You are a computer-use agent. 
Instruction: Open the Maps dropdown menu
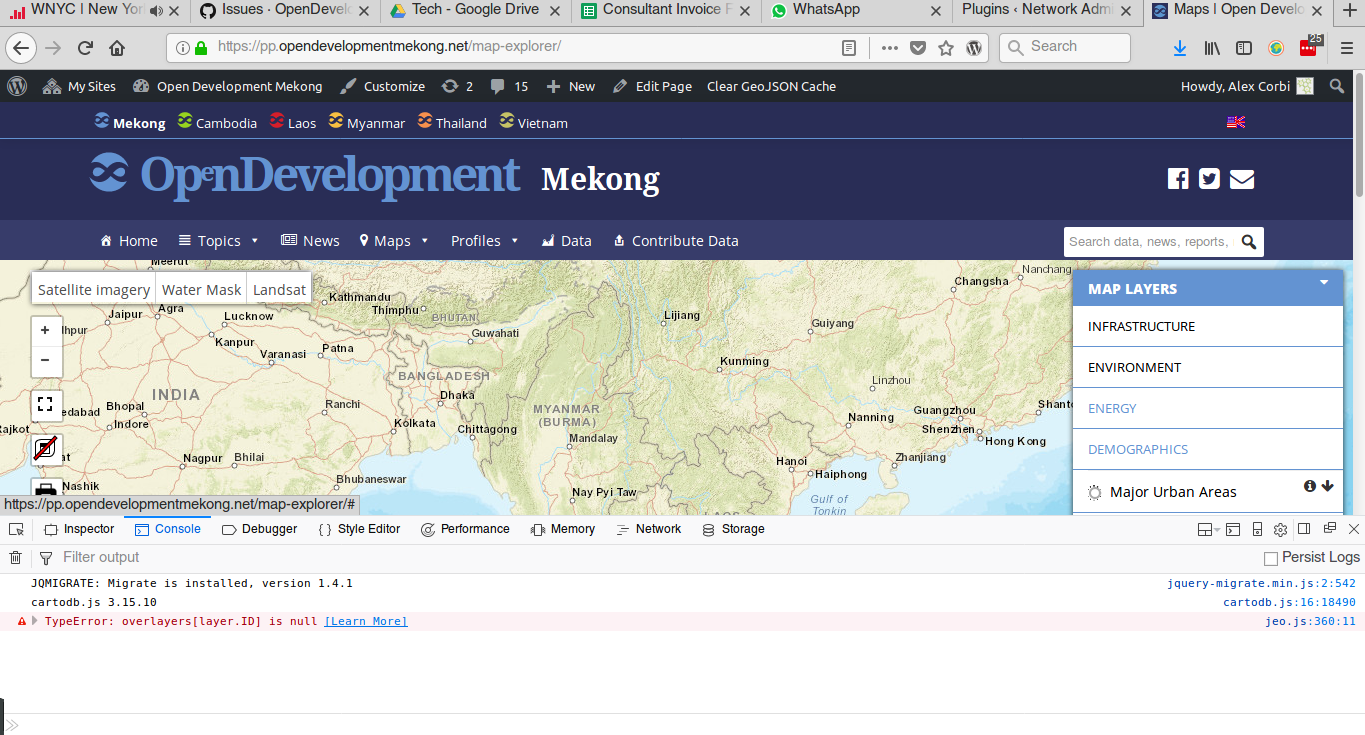click(x=394, y=241)
